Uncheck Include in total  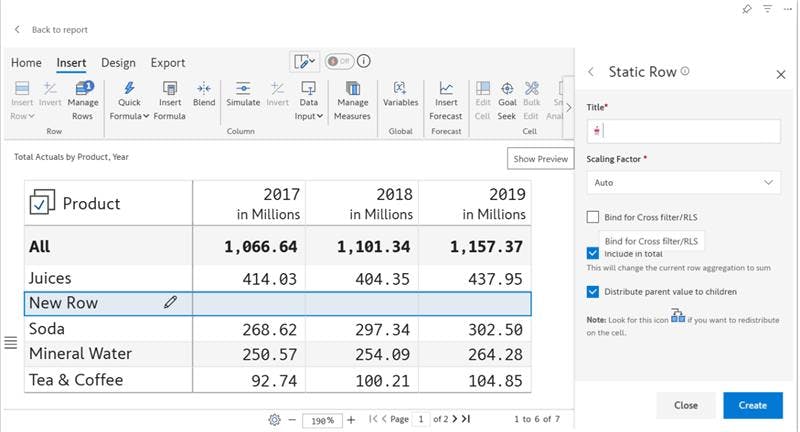tap(592, 253)
